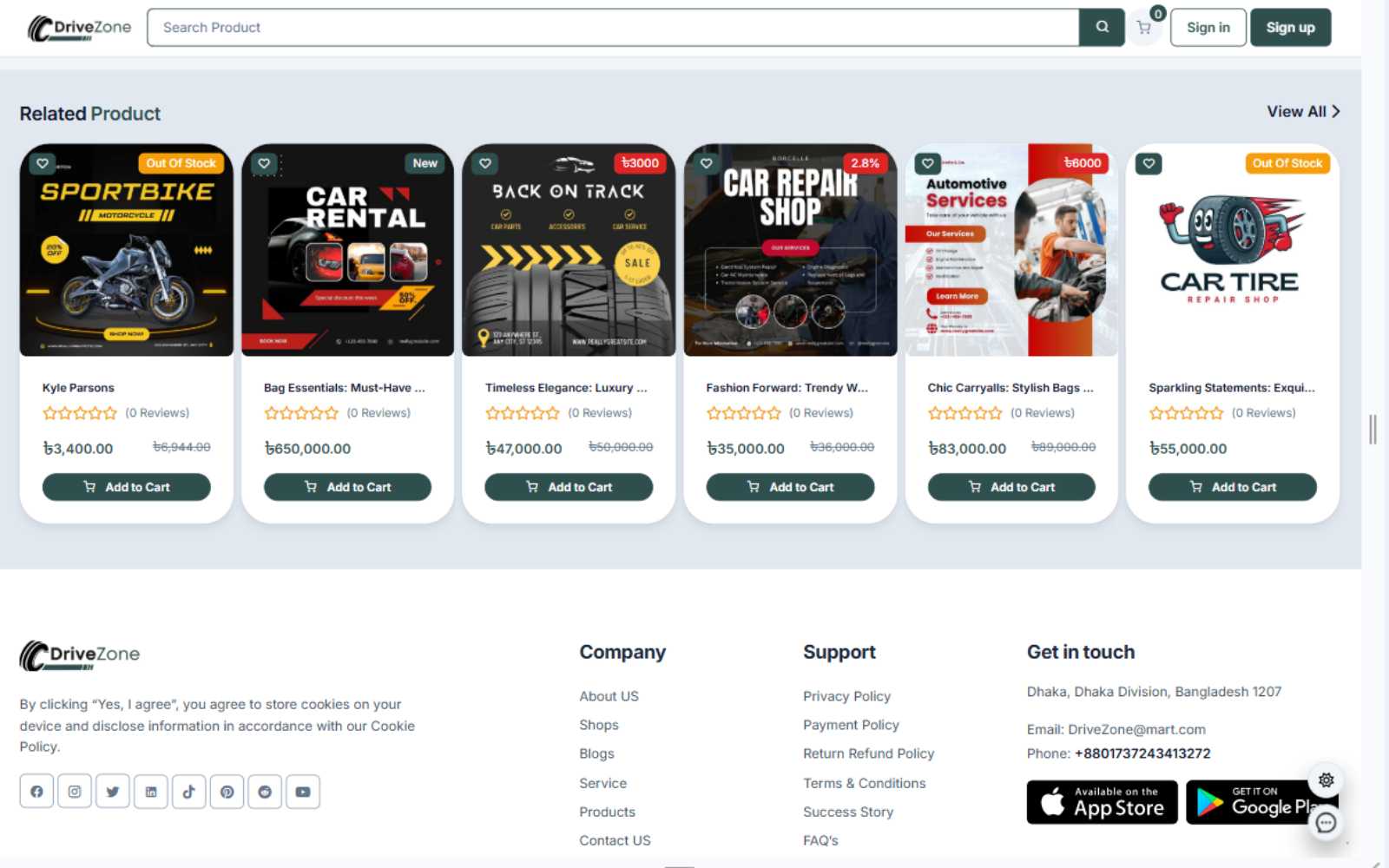The width and height of the screenshot is (1389, 868).
Task: Open Chic Carryalls: Stylish Bags title
Action: tap(1010, 388)
